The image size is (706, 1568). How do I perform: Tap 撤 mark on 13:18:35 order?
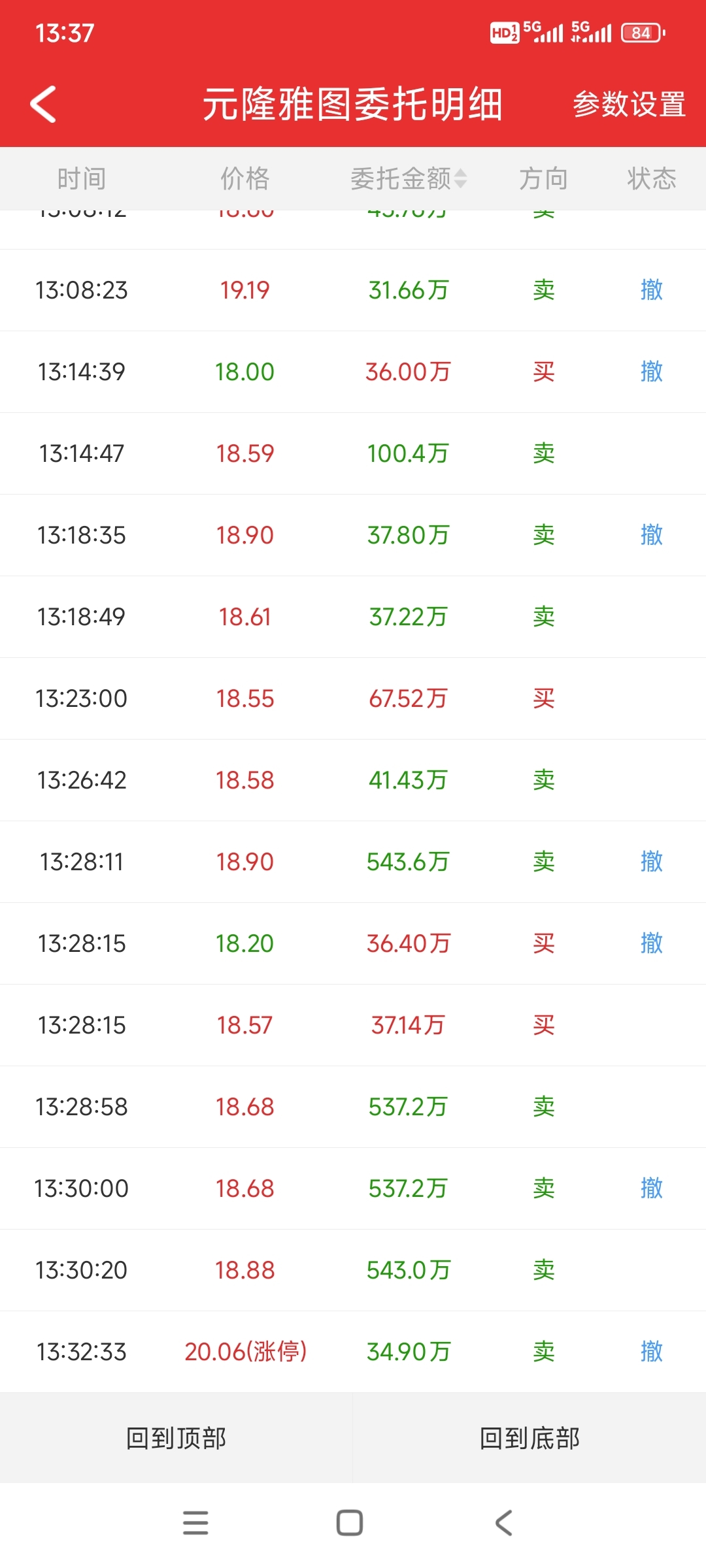click(652, 535)
